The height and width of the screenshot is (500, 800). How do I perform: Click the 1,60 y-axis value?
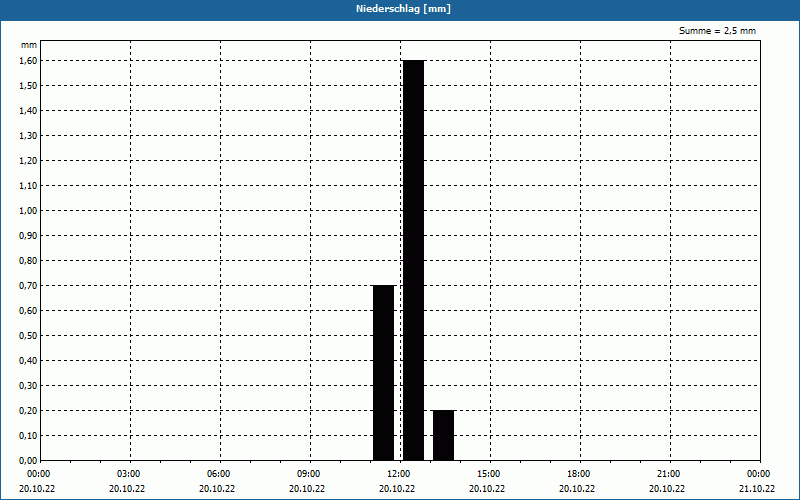point(28,60)
